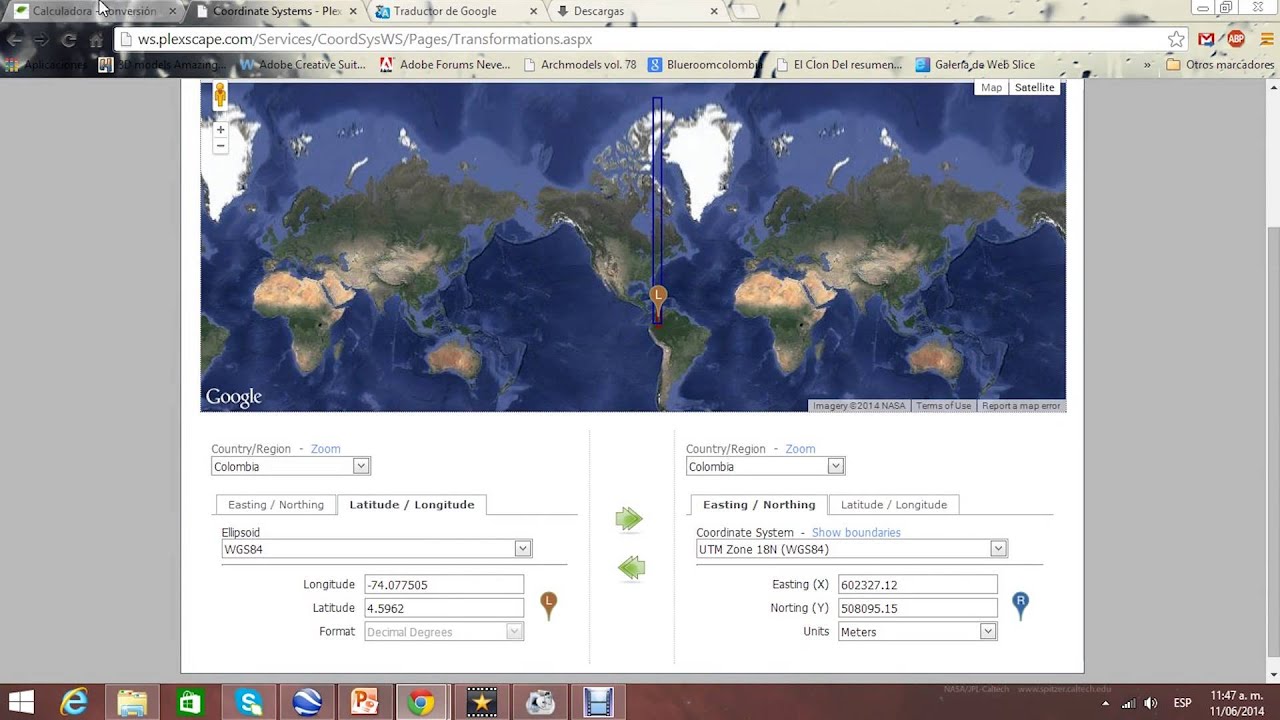
Task: Bookmark this page with the star icon
Action: pos(1176,39)
